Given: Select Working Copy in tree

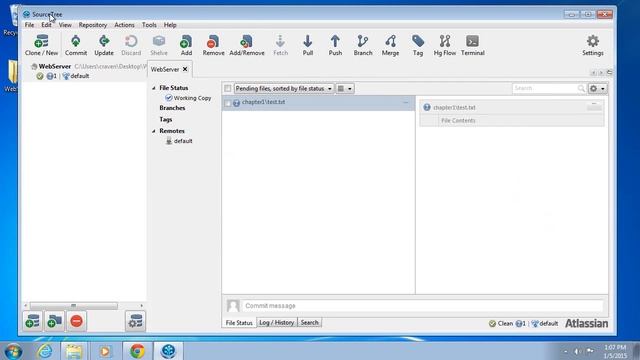Looking at the screenshot, I should [192, 98].
